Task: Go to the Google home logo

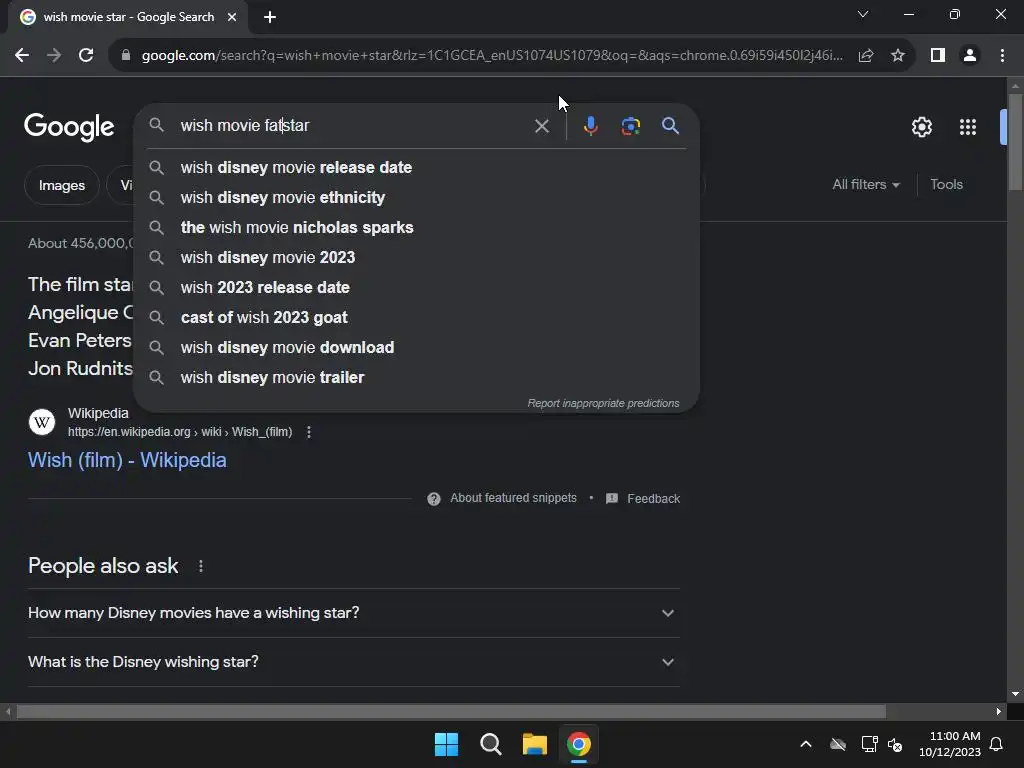Action: [x=69, y=127]
